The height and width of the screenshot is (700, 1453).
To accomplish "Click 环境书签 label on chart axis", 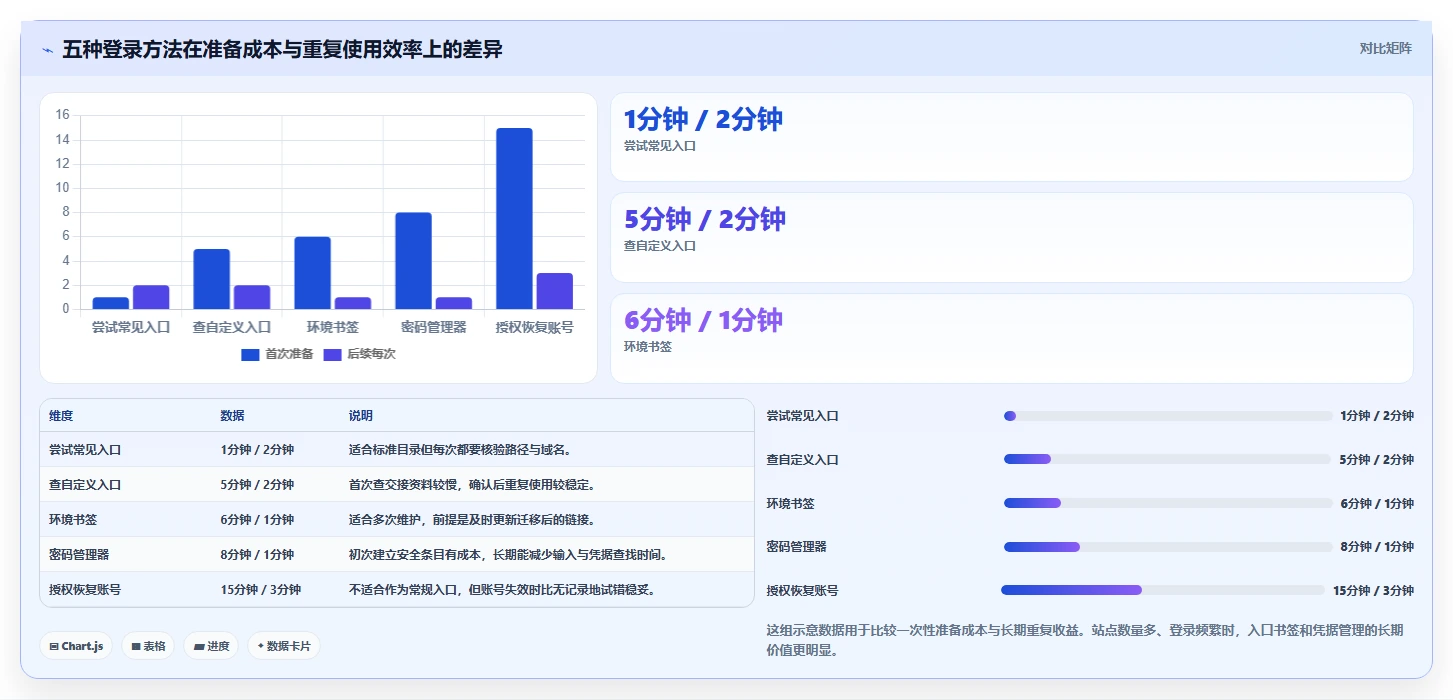I will click(333, 327).
